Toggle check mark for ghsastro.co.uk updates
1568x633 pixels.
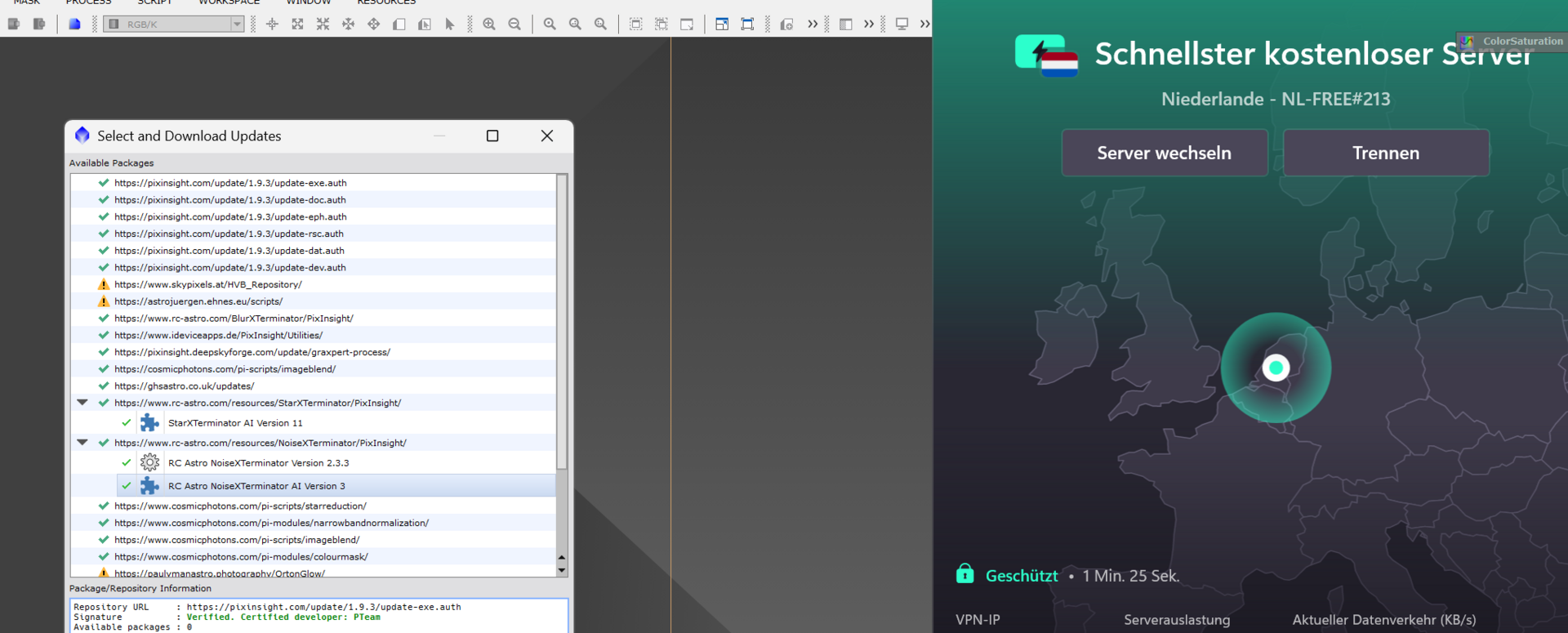[x=104, y=386]
